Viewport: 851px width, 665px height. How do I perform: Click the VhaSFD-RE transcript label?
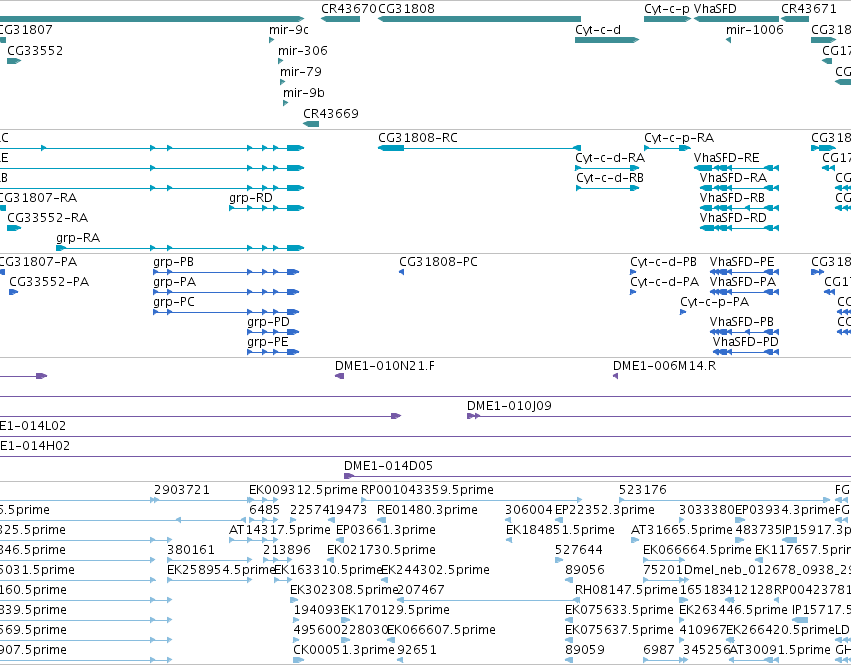pyautogui.click(x=726, y=158)
